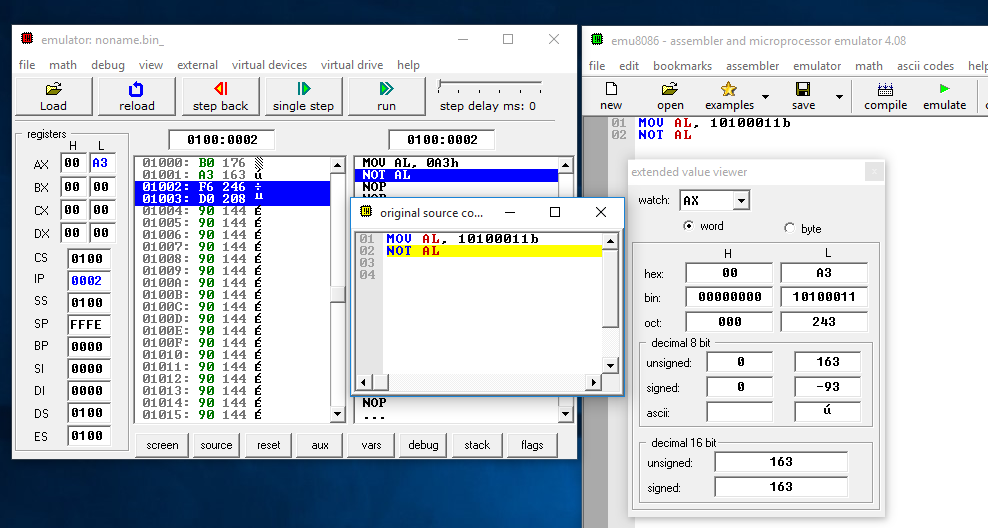Open the virtual devices menu
This screenshot has height=528, width=988.
coord(269,65)
